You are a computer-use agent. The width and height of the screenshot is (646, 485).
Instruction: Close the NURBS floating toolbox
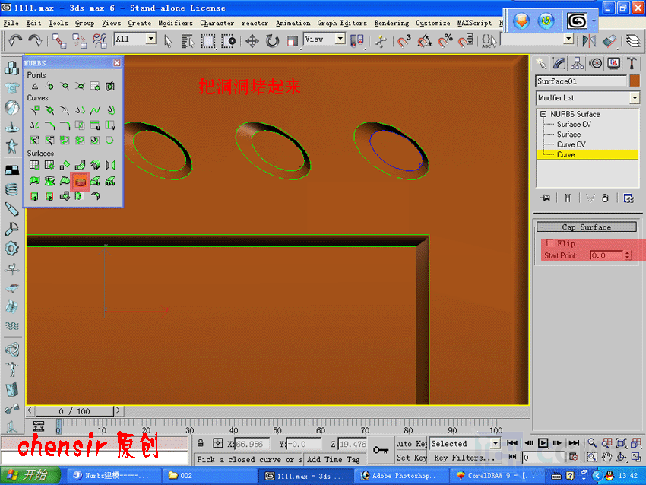click(x=117, y=63)
